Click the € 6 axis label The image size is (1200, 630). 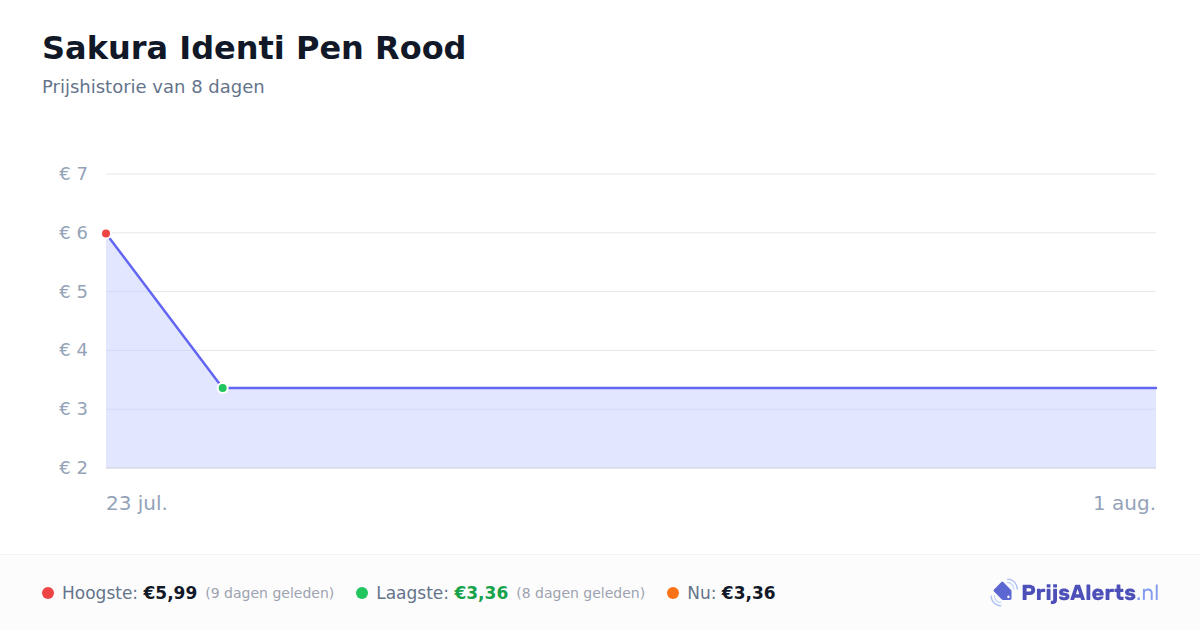tap(73, 233)
